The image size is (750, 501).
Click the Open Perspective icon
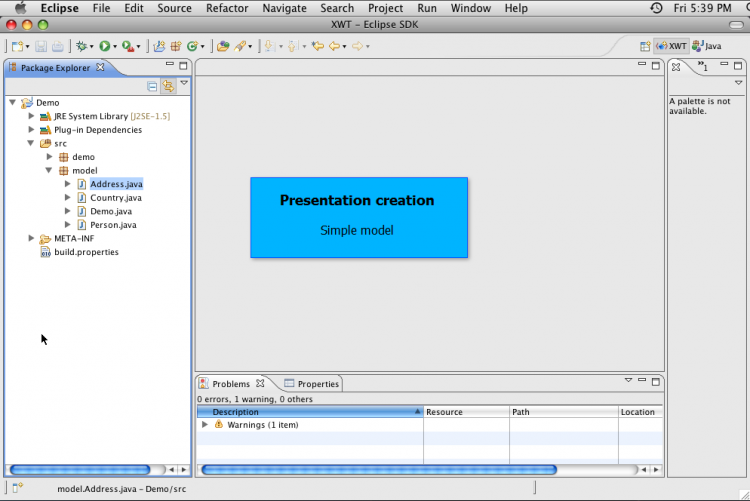pos(645,46)
